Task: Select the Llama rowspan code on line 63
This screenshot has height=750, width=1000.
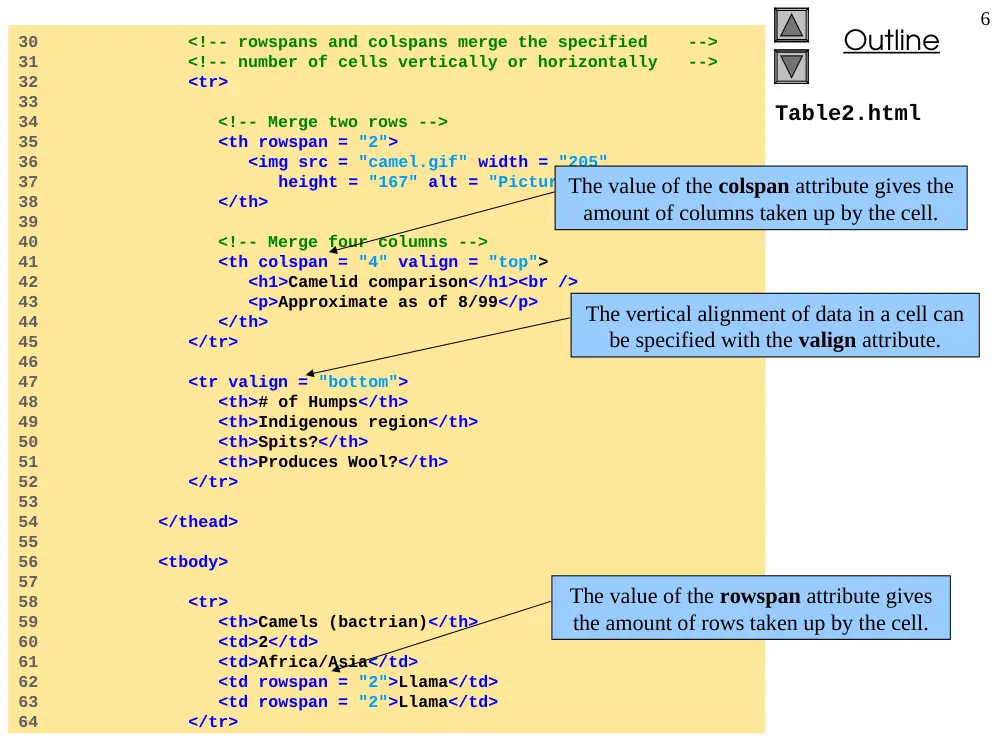Action: click(358, 702)
